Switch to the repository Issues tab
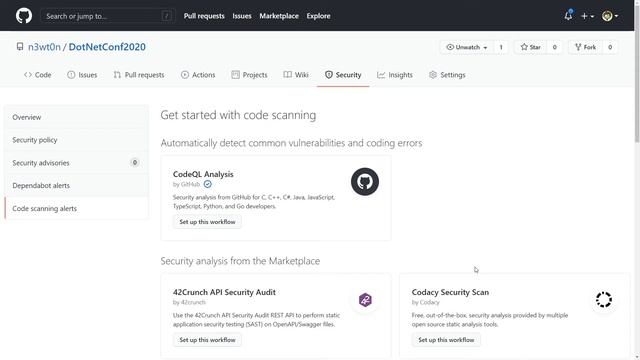 point(82,75)
